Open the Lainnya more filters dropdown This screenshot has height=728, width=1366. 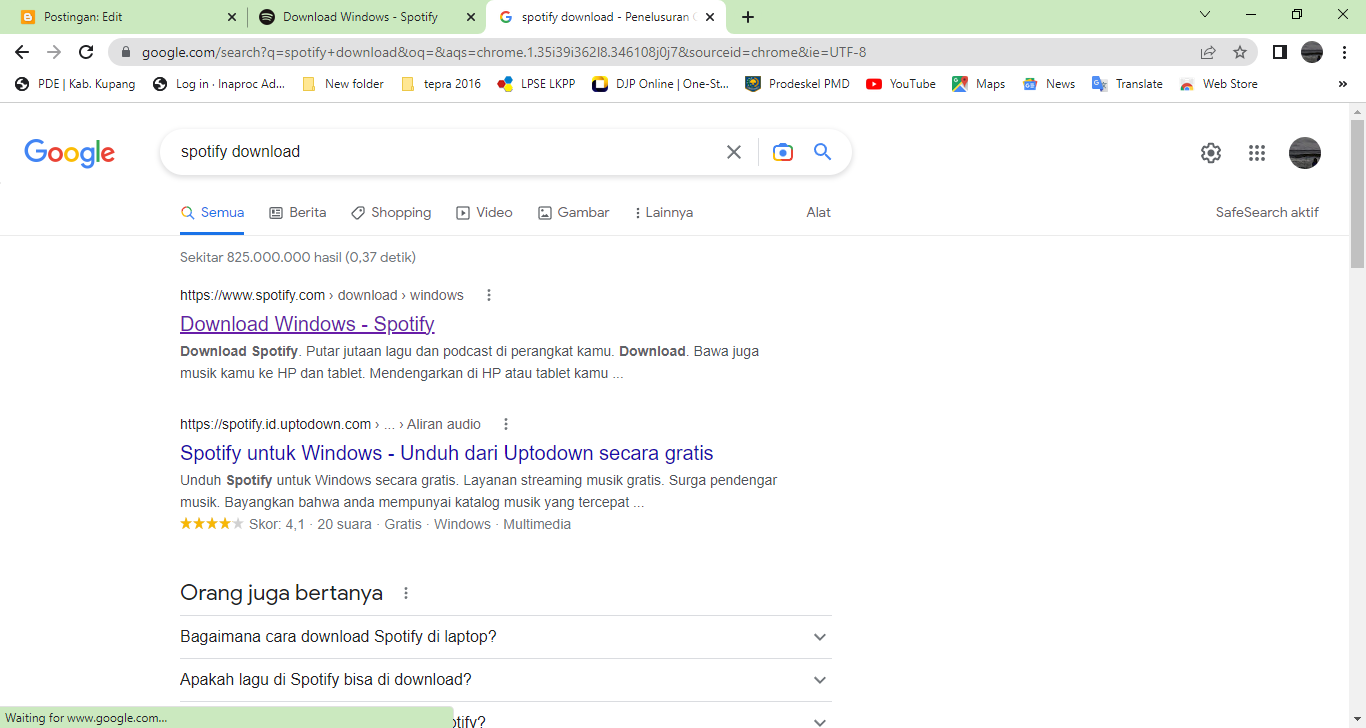pyautogui.click(x=664, y=212)
